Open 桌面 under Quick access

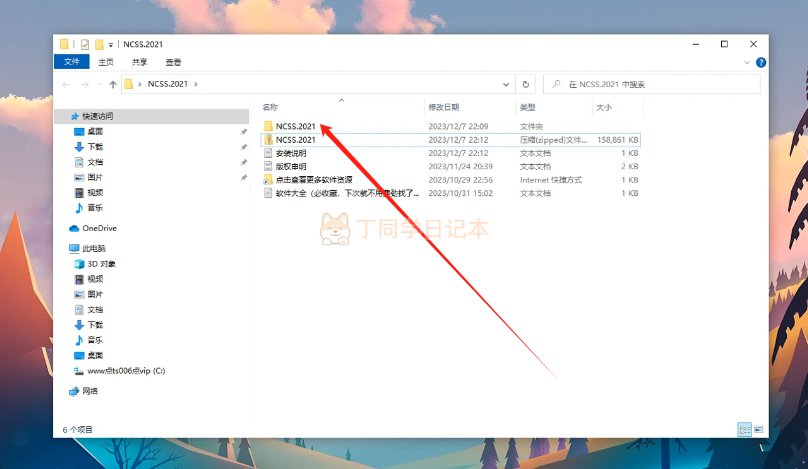click(95, 131)
